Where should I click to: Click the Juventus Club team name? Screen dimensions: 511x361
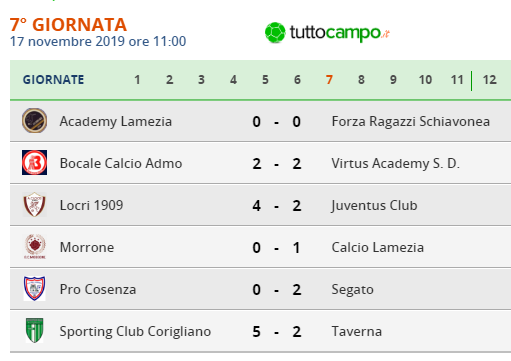[374, 206]
